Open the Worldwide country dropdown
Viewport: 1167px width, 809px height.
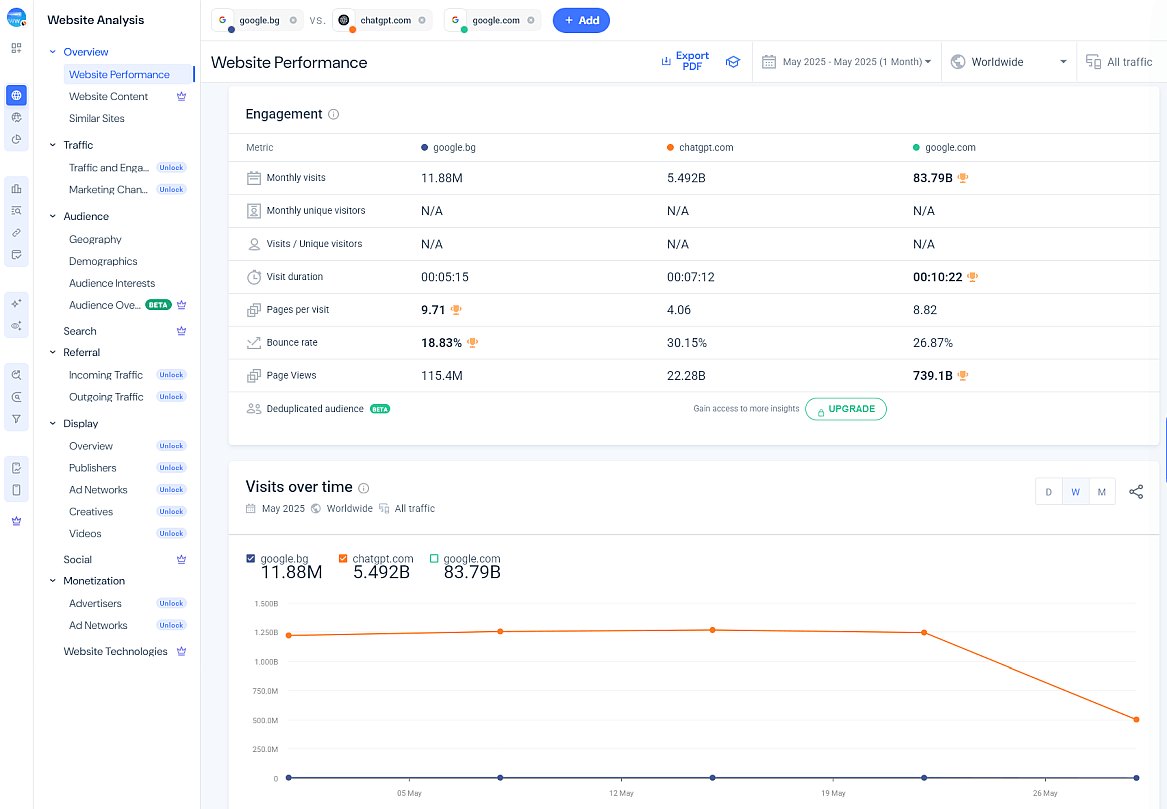(1008, 62)
